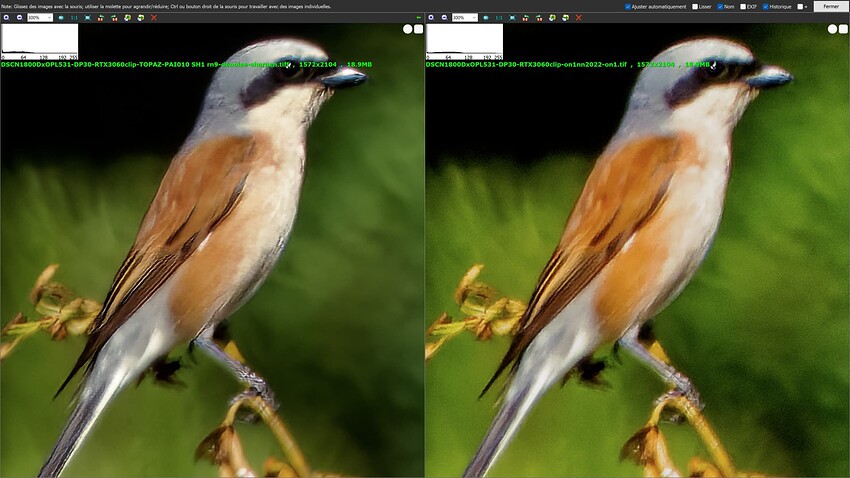This screenshot has width=850, height=478.
Task: Uncheck the 'Ajuster automatiquement' checkbox
Action: [x=627, y=6]
